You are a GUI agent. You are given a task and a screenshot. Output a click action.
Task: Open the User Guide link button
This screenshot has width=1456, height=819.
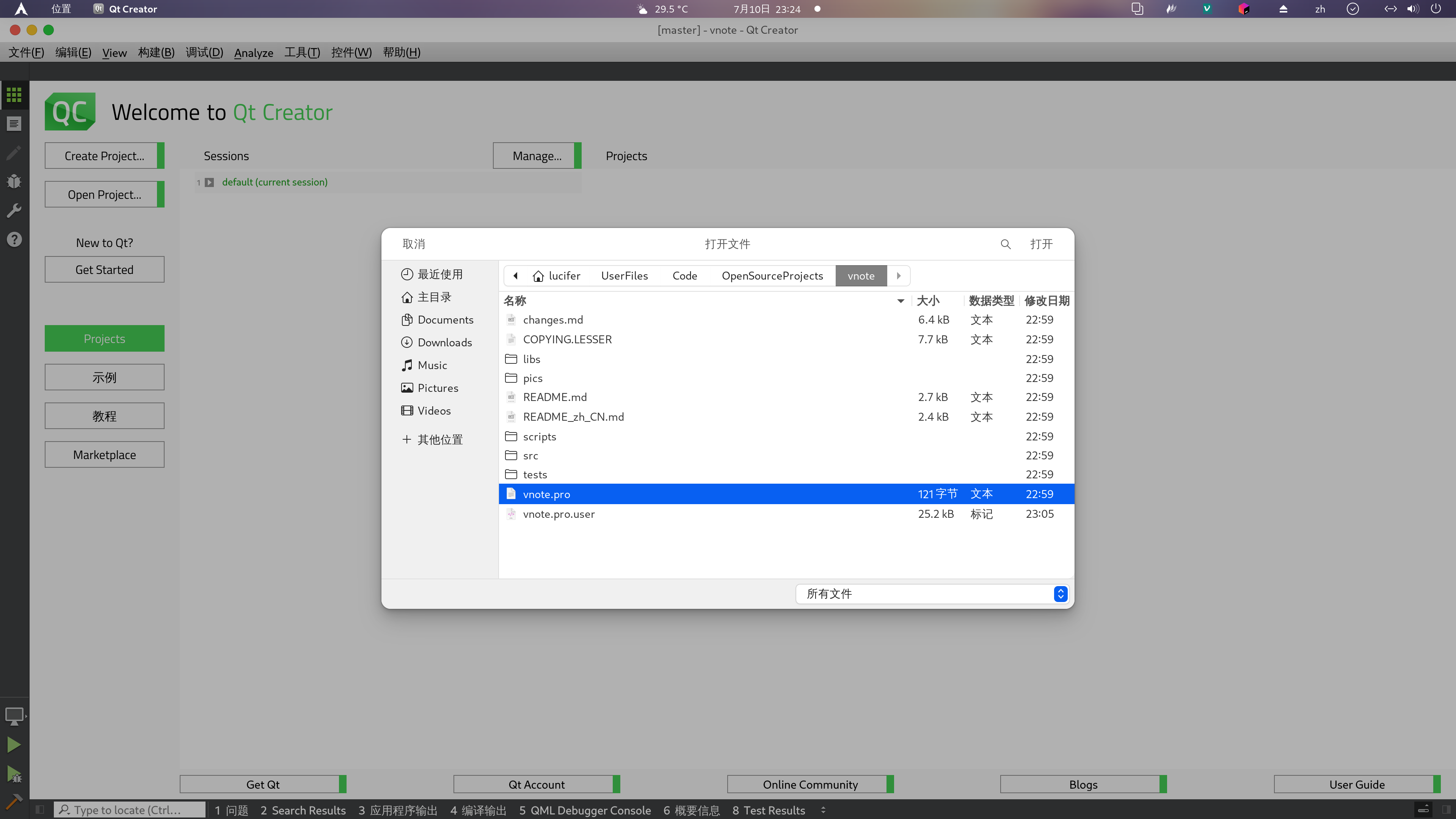(1357, 784)
